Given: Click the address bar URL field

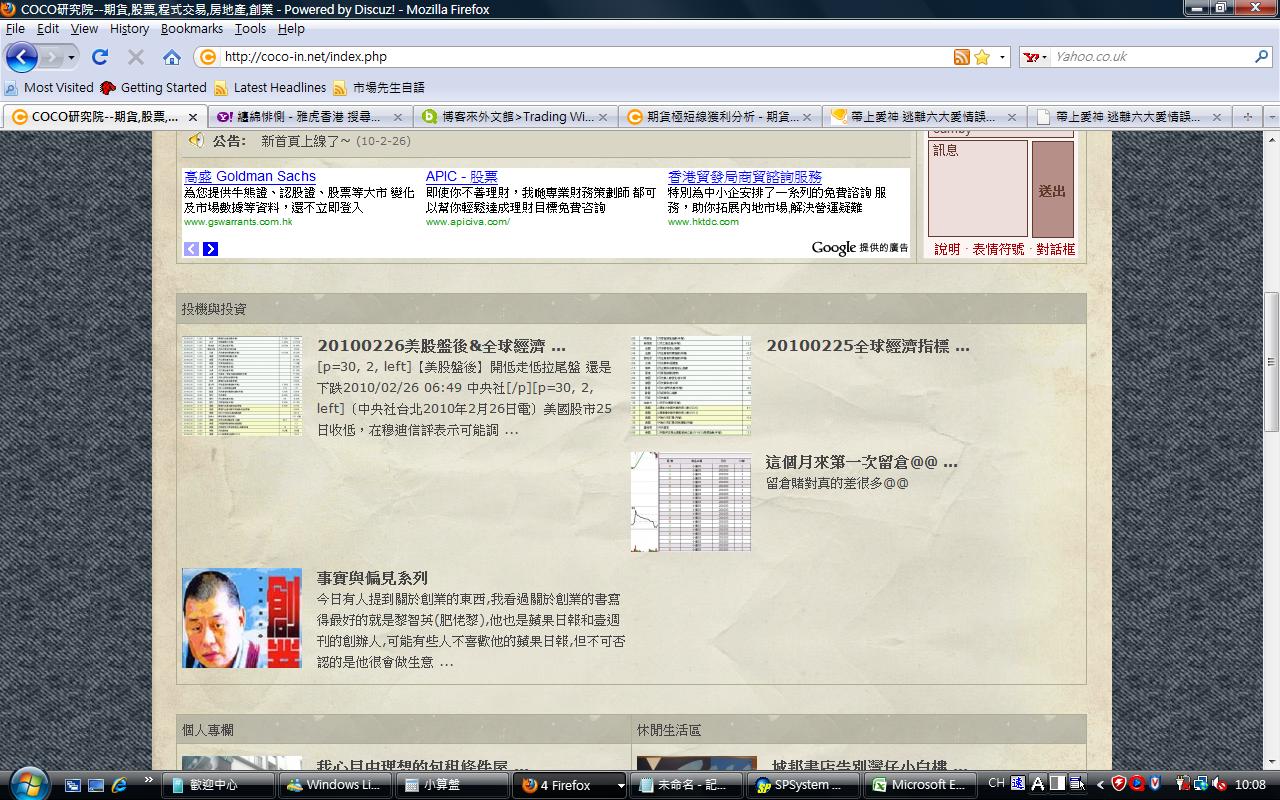Looking at the screenshot, I should tap(585, 57).
